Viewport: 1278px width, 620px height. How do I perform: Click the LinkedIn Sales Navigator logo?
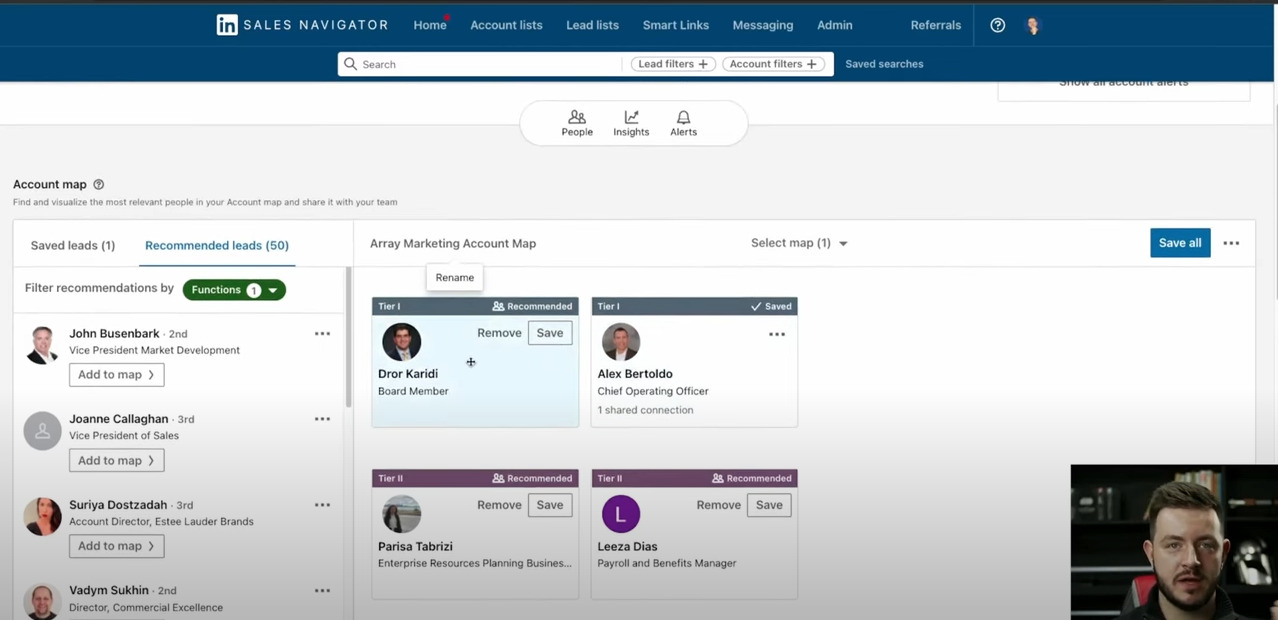click(302, 25)
